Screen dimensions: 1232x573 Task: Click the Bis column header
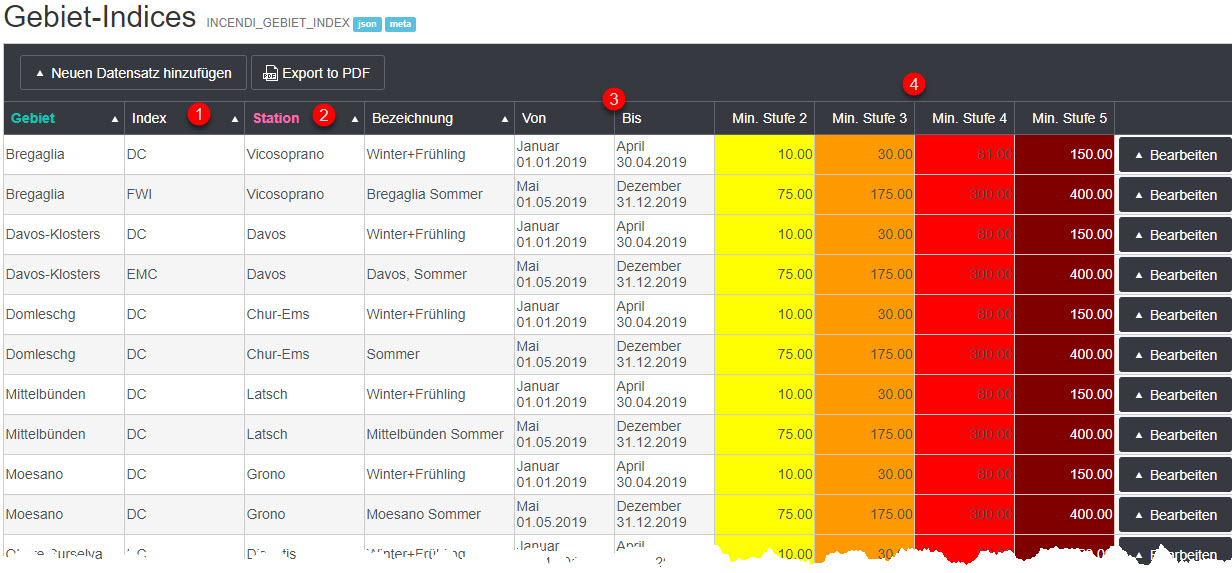[x=665, y=118]
